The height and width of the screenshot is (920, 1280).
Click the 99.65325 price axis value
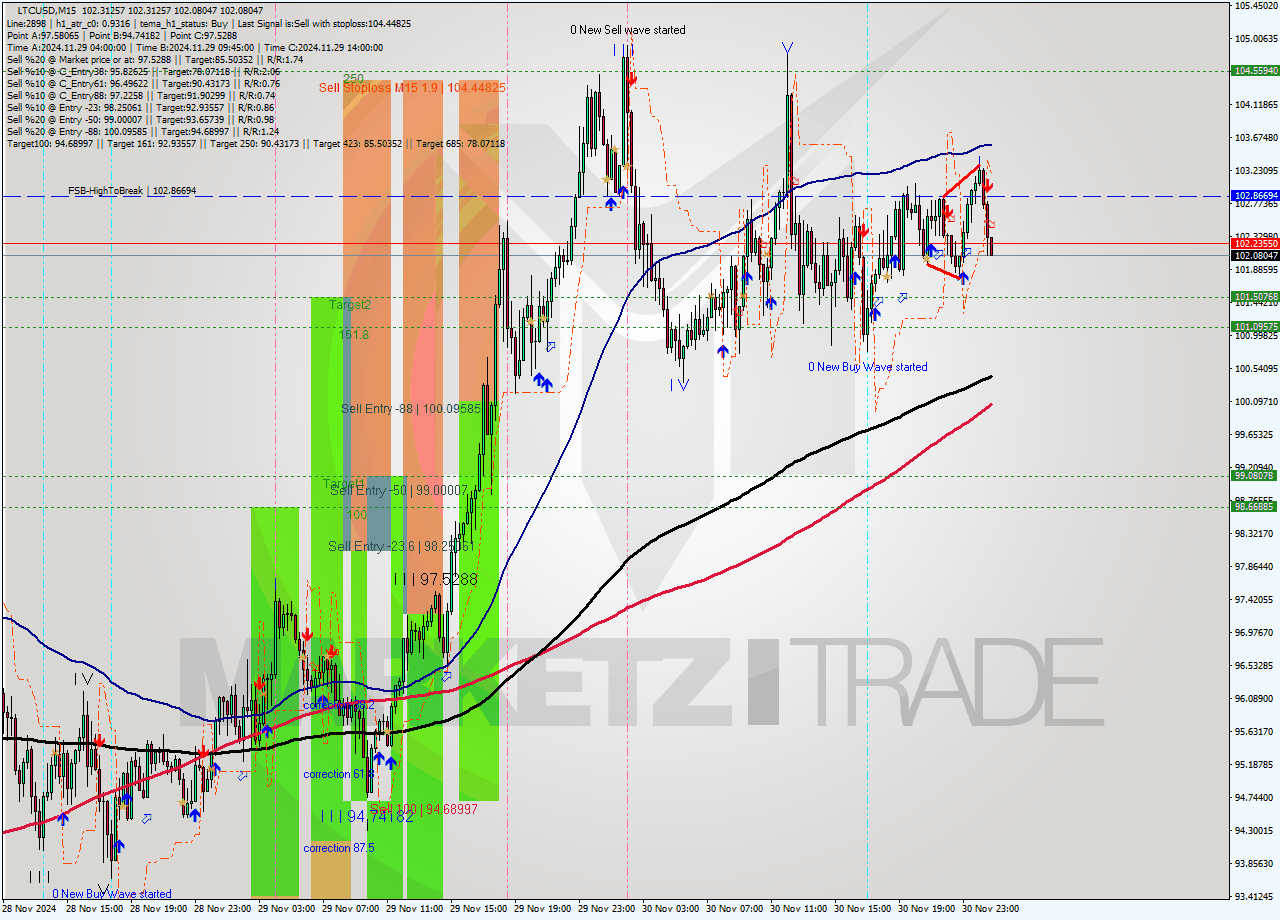point(1256,434)
